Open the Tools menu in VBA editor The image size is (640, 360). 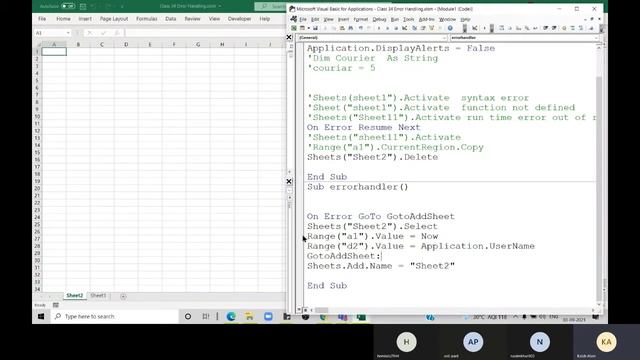point(409,19)
